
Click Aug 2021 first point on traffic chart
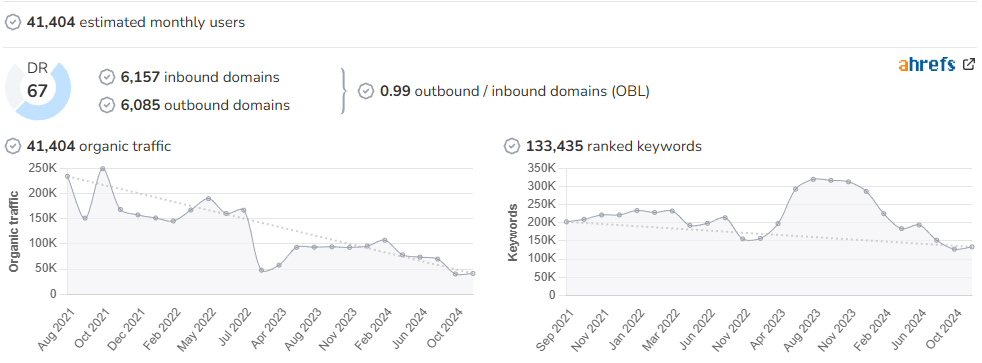click(x=67, y=176)
